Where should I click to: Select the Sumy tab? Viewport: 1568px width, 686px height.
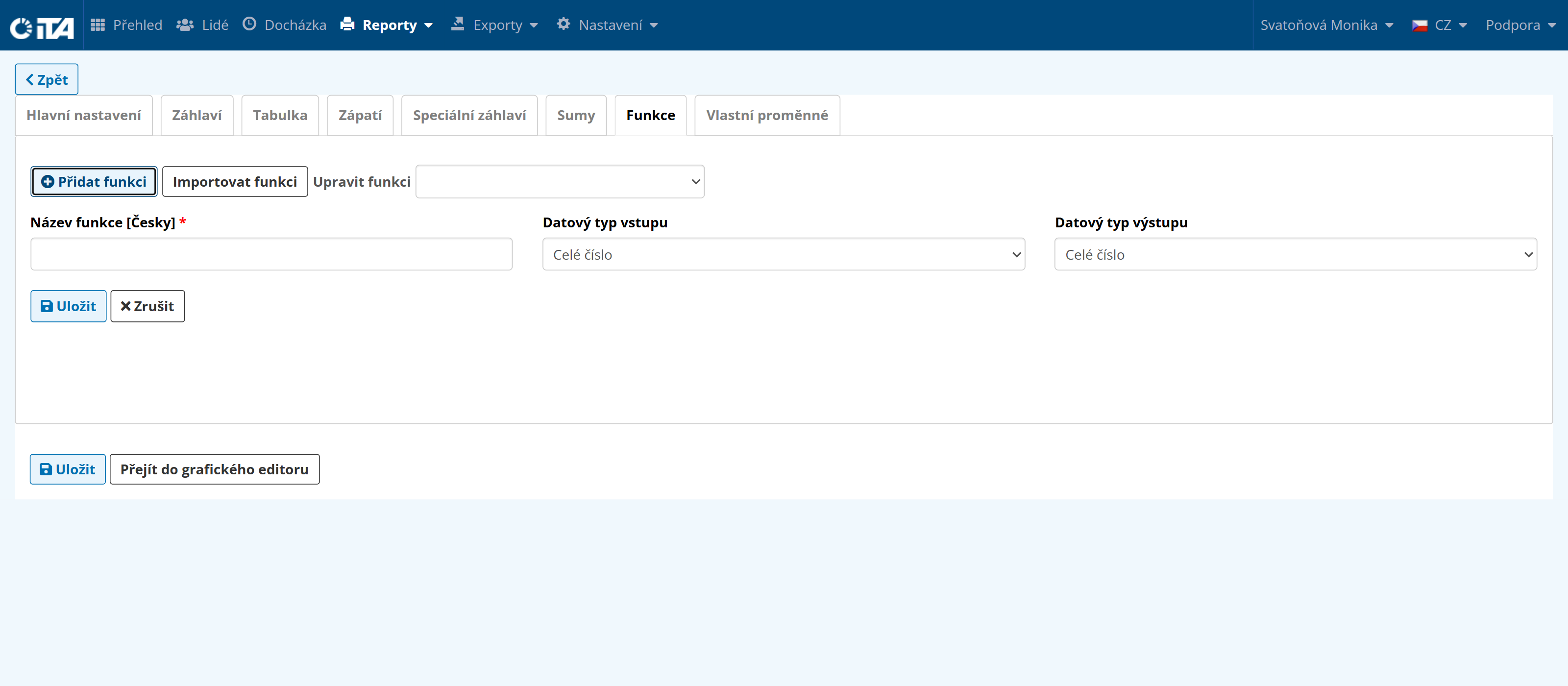click(576, 115)
